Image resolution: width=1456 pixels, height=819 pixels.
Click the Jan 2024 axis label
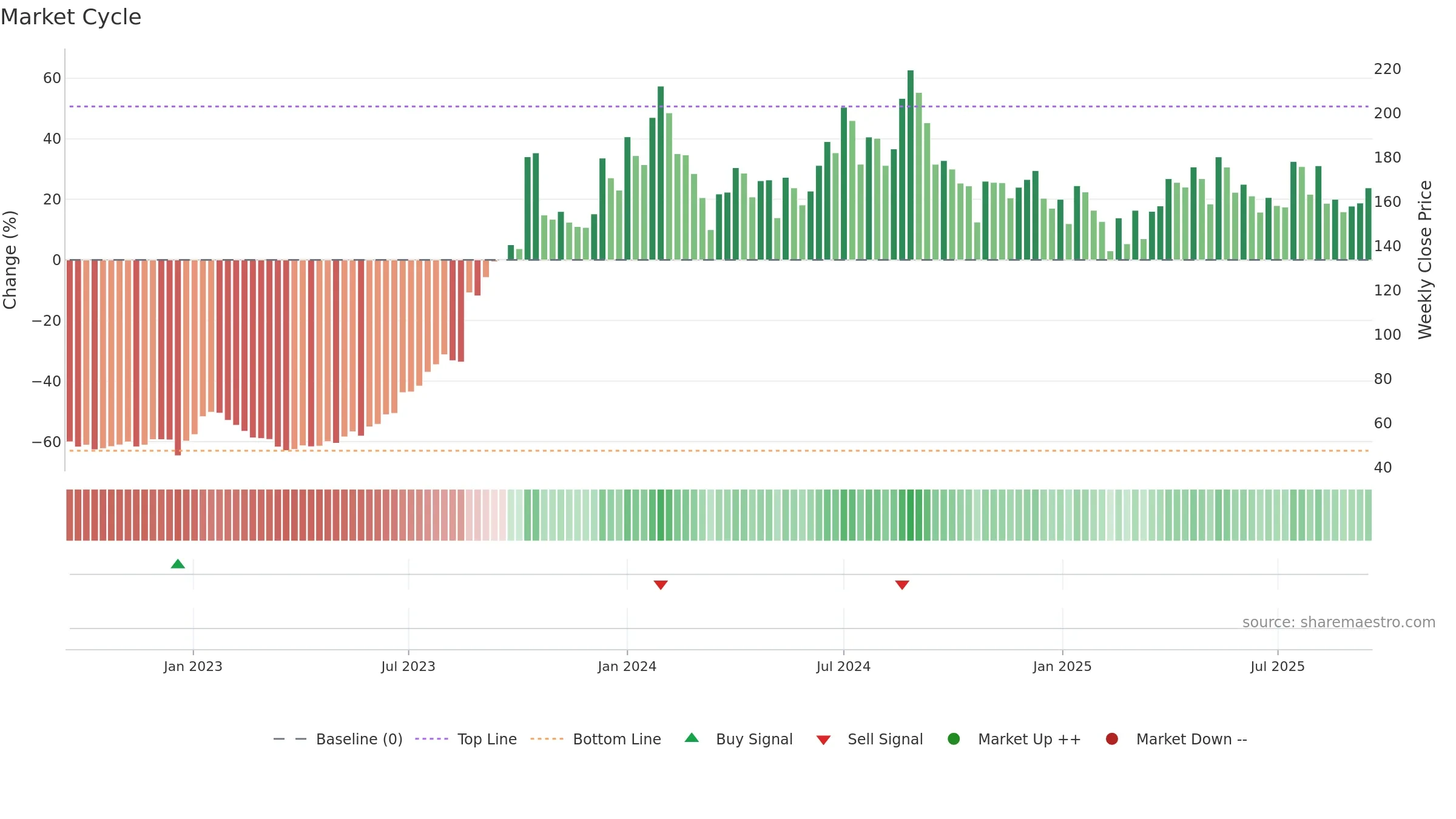click(x=627, y=667)
